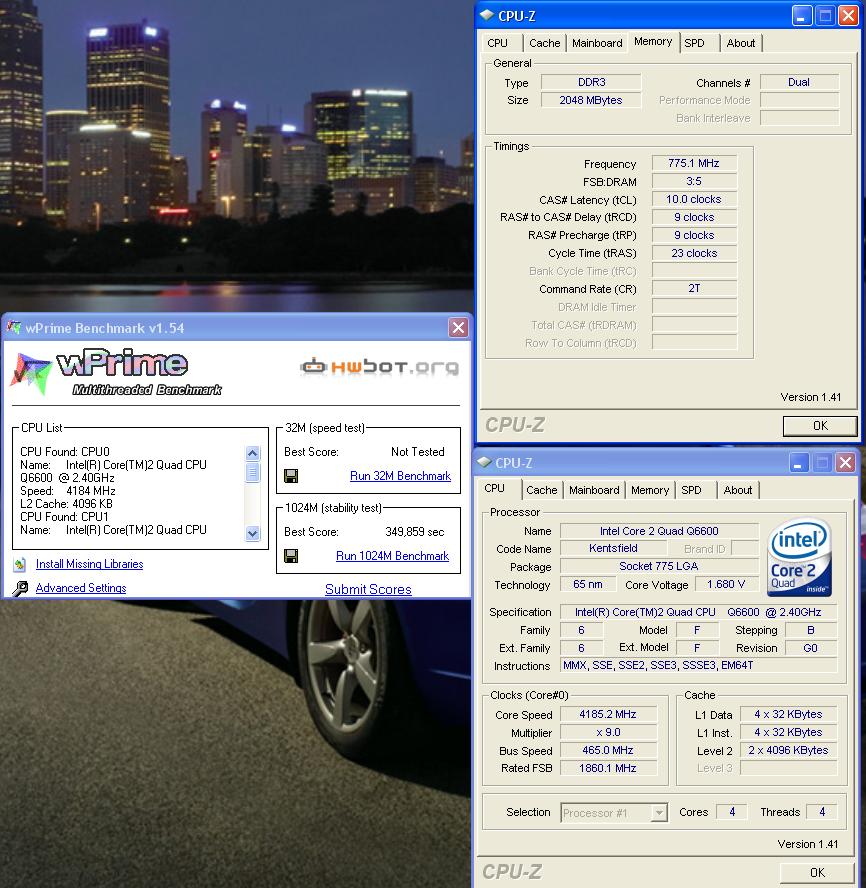Open Cache tab in upper CPU-Z window
The image size is (866, 888).
544,43
